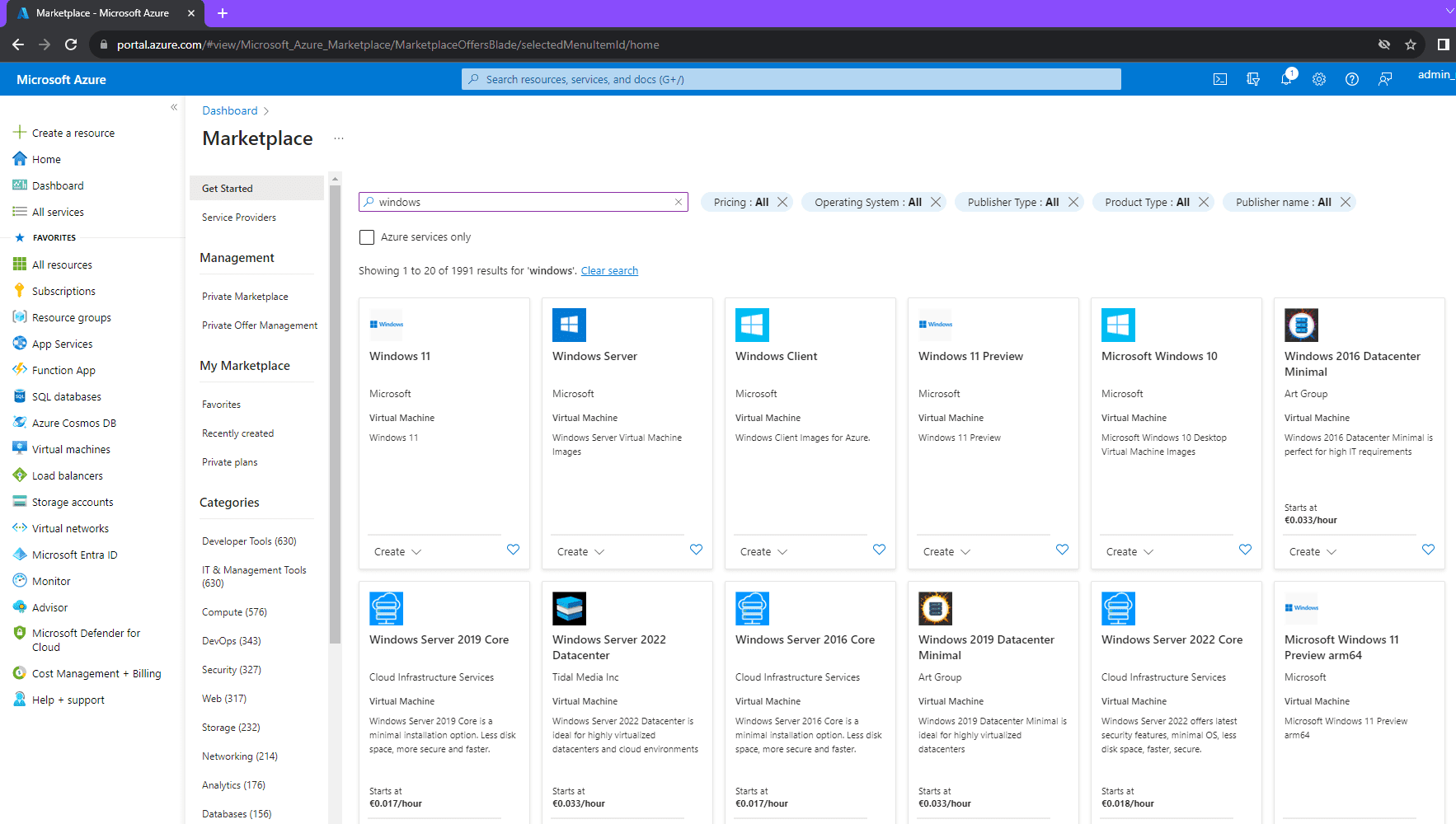Image resolution: width=1456 pixels, height=824 pixels.
Task: Reload the browser page
Action: tap(71, 44)
